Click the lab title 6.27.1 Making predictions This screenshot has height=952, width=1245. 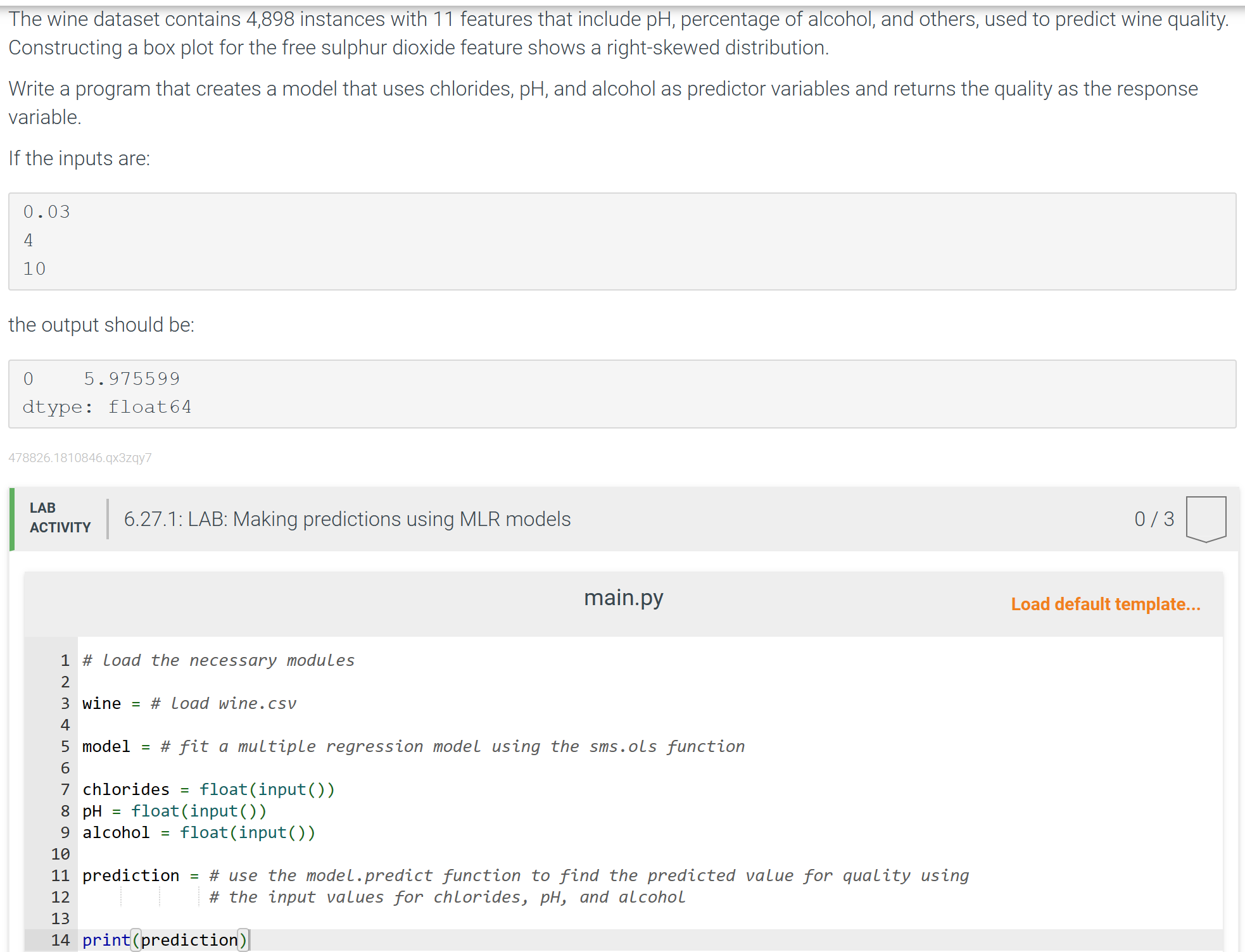(x=347, y=519)
